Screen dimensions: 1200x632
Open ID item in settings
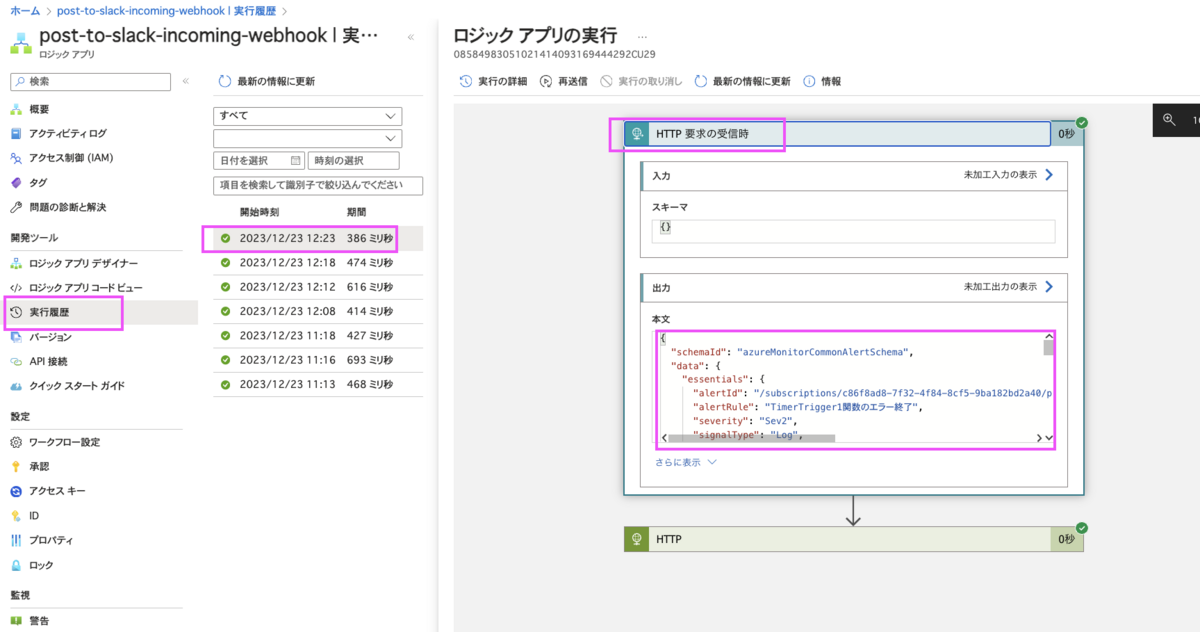(x=34, y=516)
